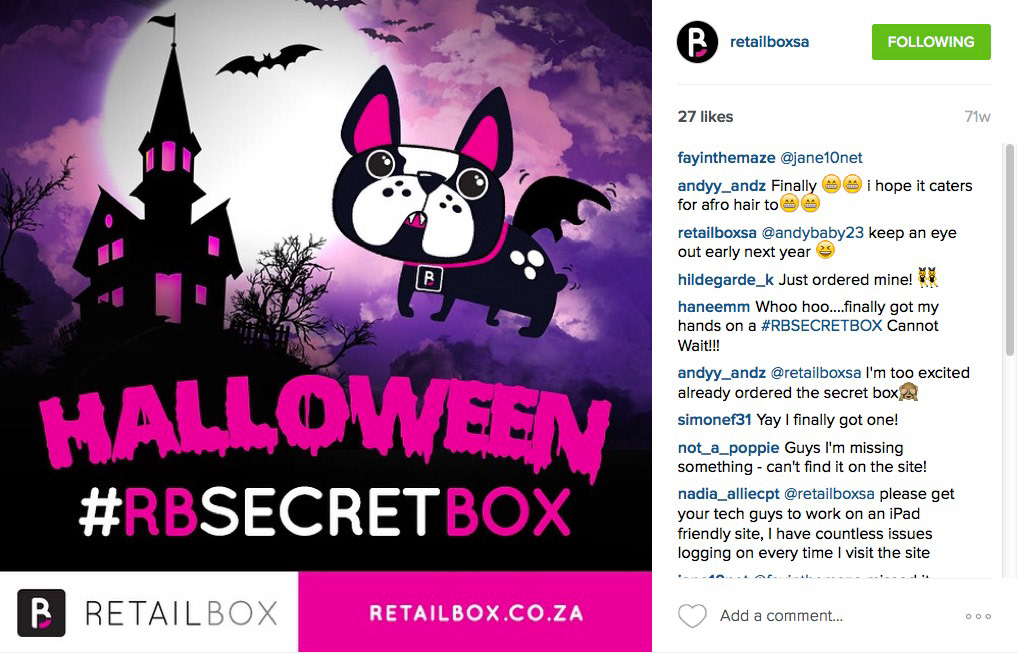Screen dimensions: 1017x653
Task: Click the retailboxsa profile avatar
Action: point(697,42)
